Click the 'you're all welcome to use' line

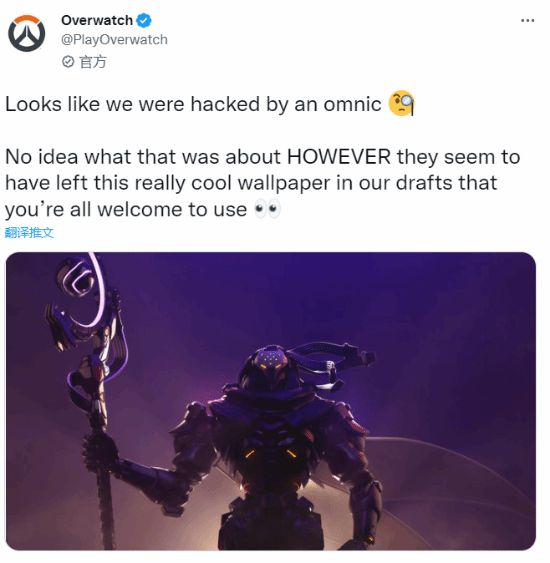tap(126, 210)
